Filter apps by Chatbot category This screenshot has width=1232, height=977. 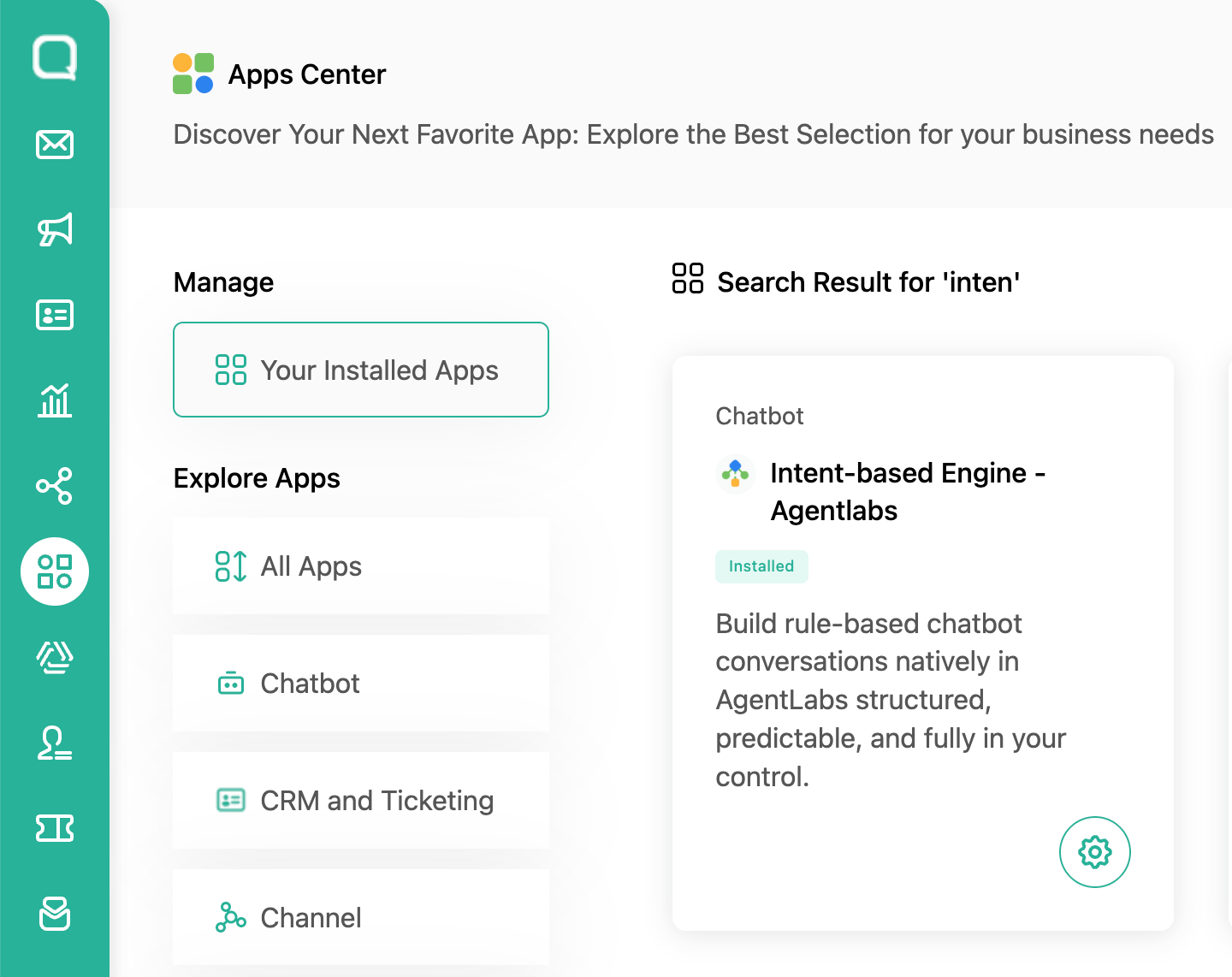[x=361, y=684]
